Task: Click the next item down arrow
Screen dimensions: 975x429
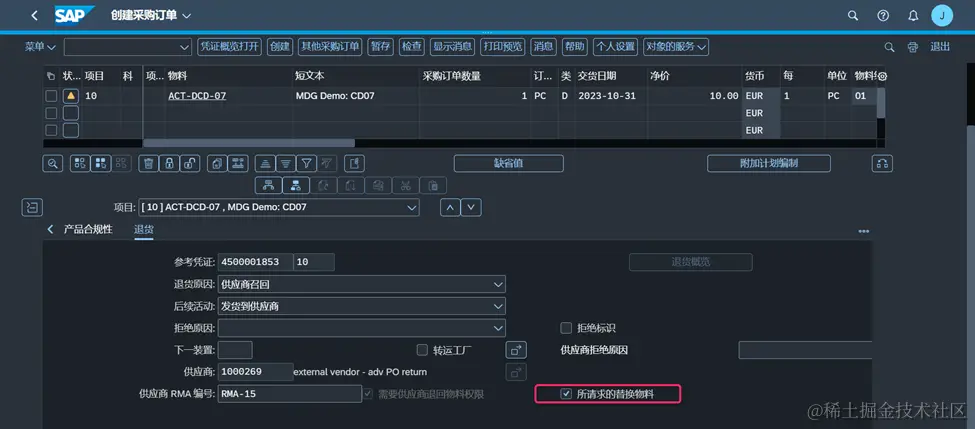Action: [x=471, y=207]
